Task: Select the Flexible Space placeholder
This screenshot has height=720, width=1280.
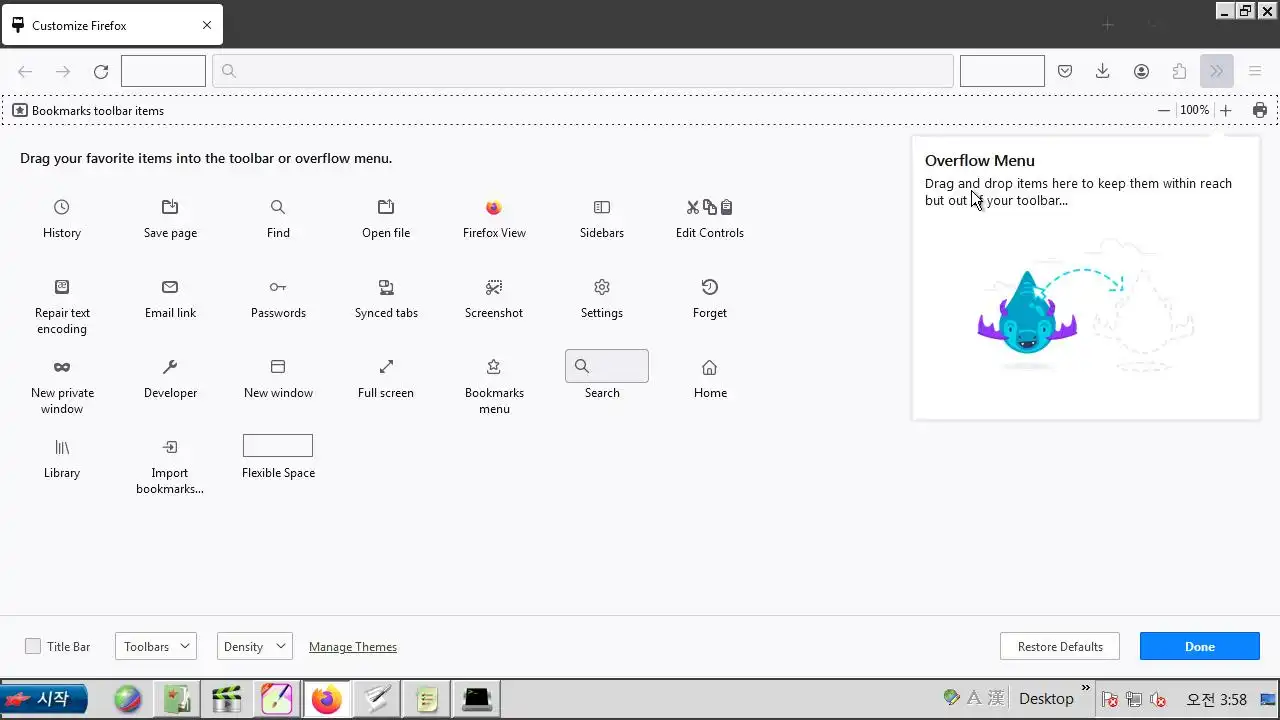Action: click(x=278, y=446)
